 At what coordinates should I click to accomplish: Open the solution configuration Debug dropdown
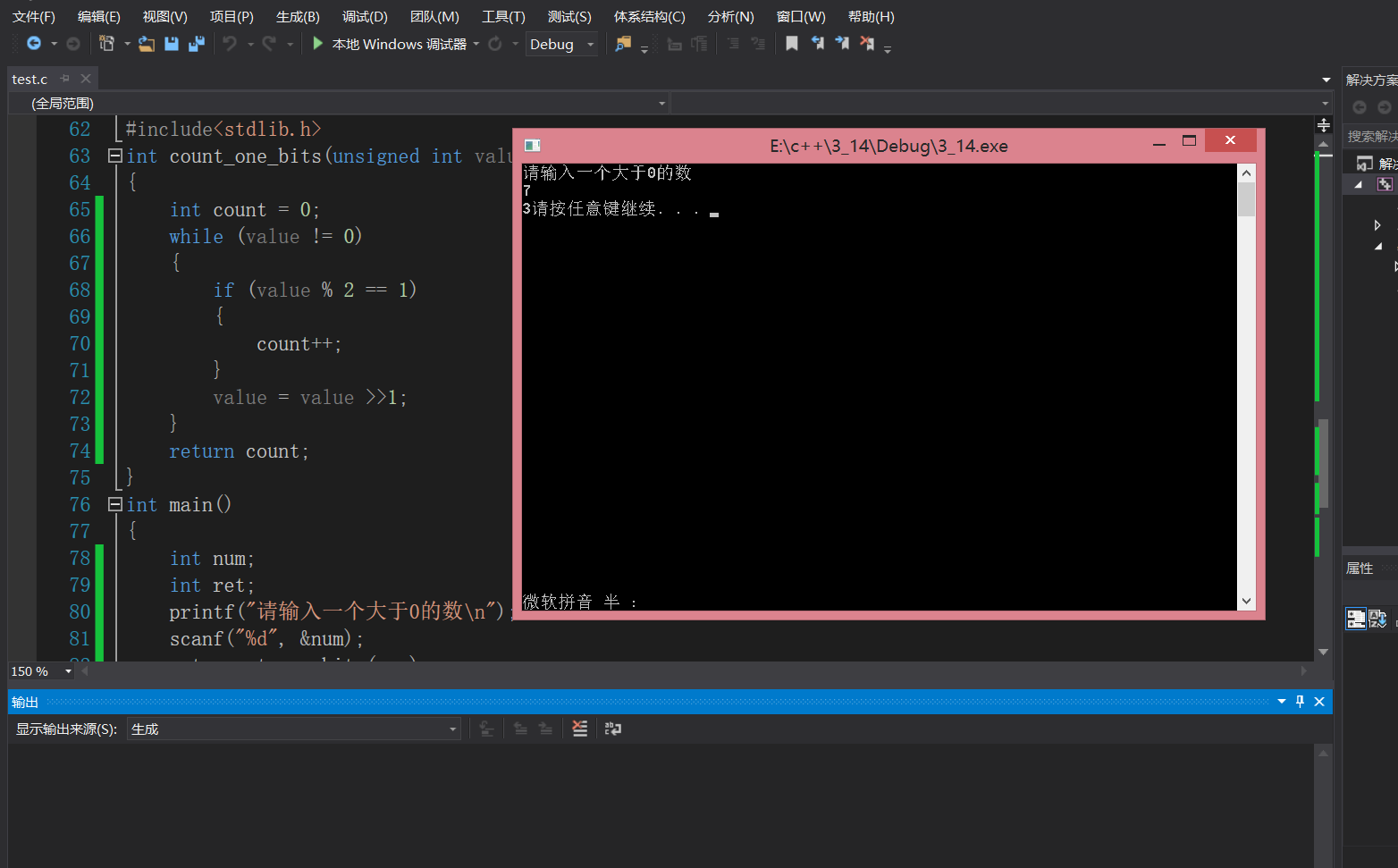pyautogui.click(x=561, y=44)
